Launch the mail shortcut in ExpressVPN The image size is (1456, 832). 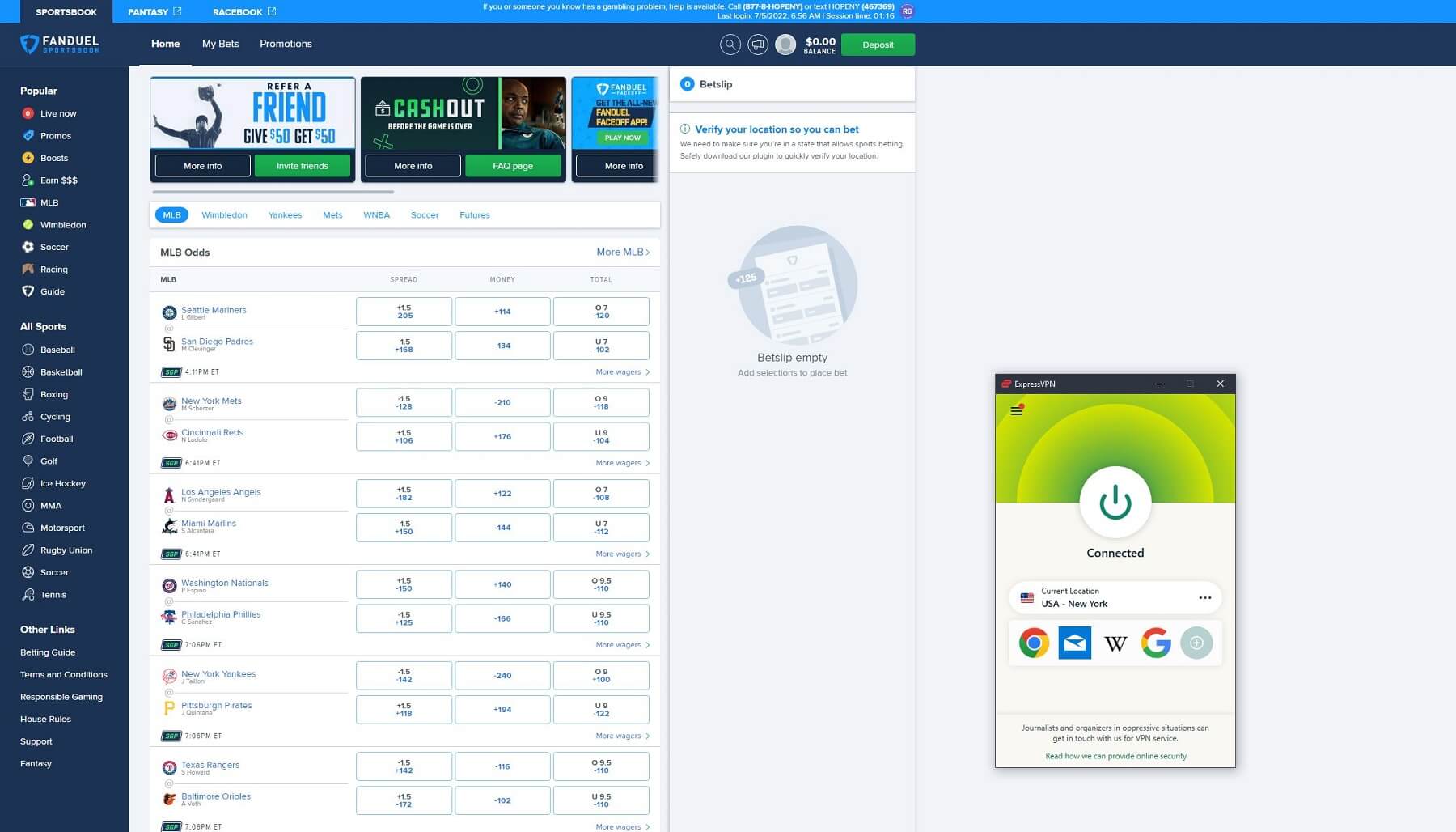[1074, 643]
